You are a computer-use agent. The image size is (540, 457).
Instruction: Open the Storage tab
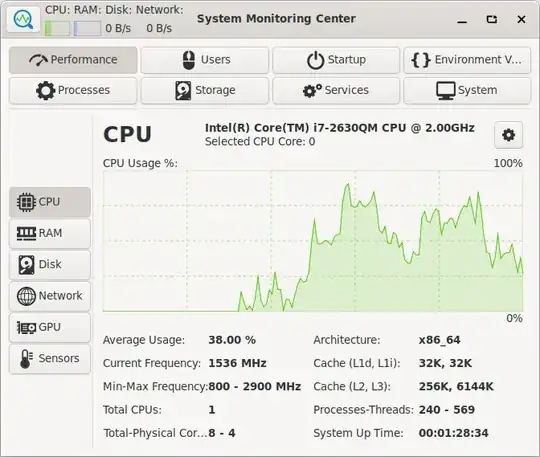point(205,91)
